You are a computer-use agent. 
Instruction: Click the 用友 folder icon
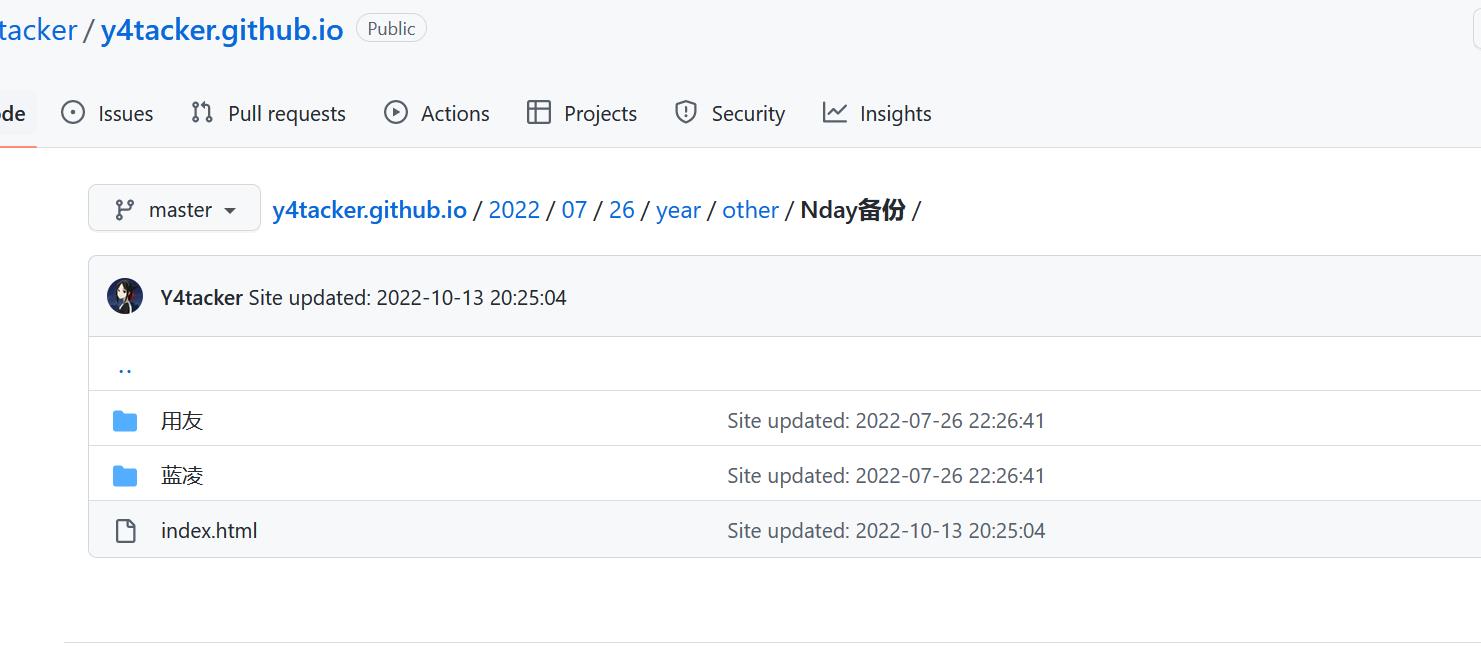pyautogui.click(x=125, y=421)
